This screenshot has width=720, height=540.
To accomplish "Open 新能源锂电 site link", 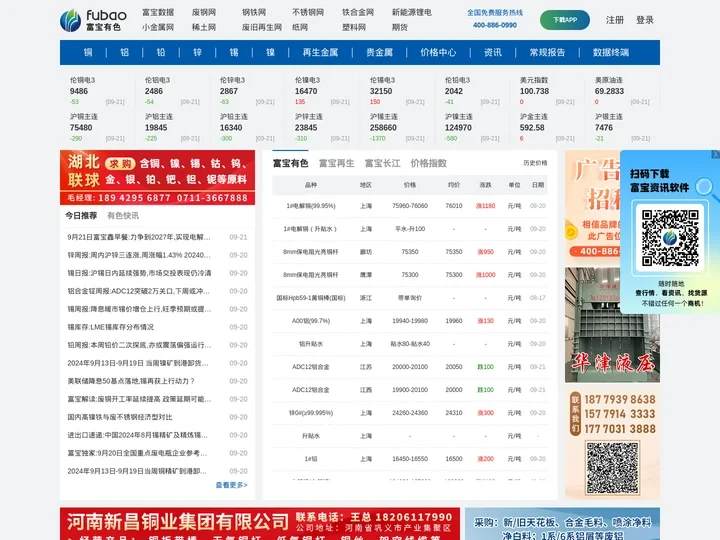I will [x=412, y=12].
